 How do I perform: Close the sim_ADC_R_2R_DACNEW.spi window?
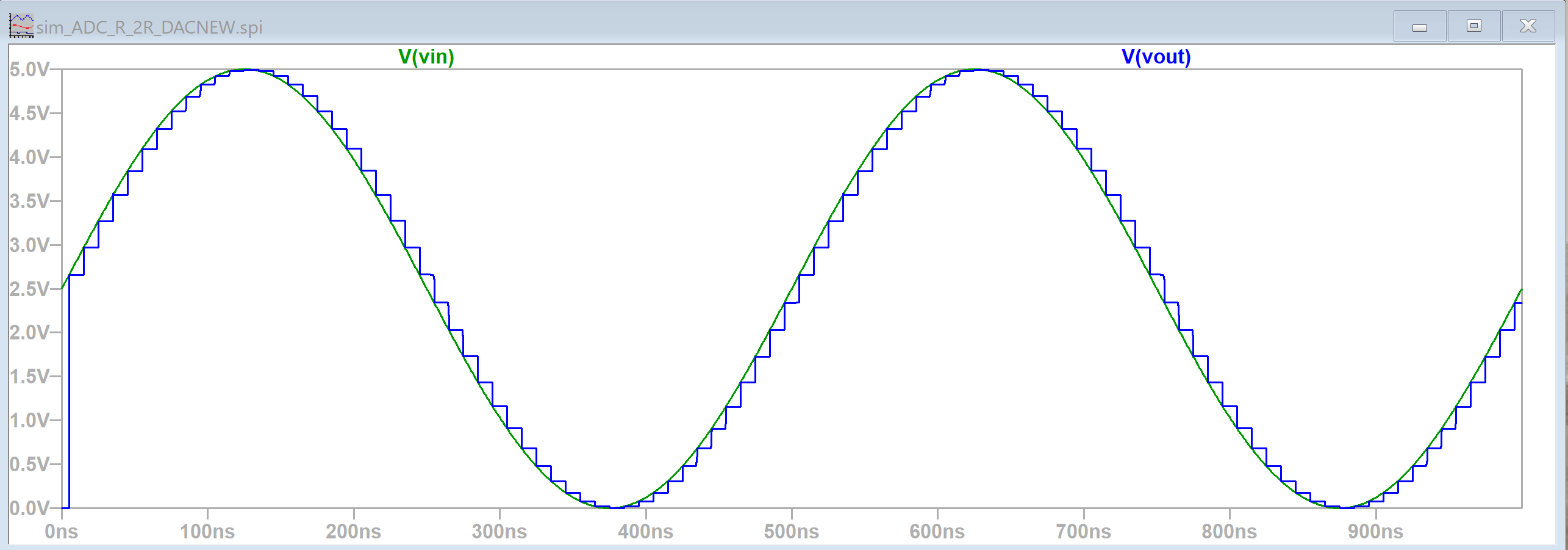(x=1528, y=26)
